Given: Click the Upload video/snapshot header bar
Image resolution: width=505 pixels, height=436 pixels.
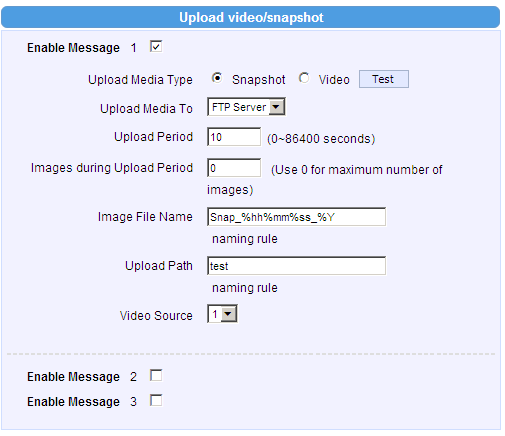Looking at the screenshot, I should click(251, 17).
